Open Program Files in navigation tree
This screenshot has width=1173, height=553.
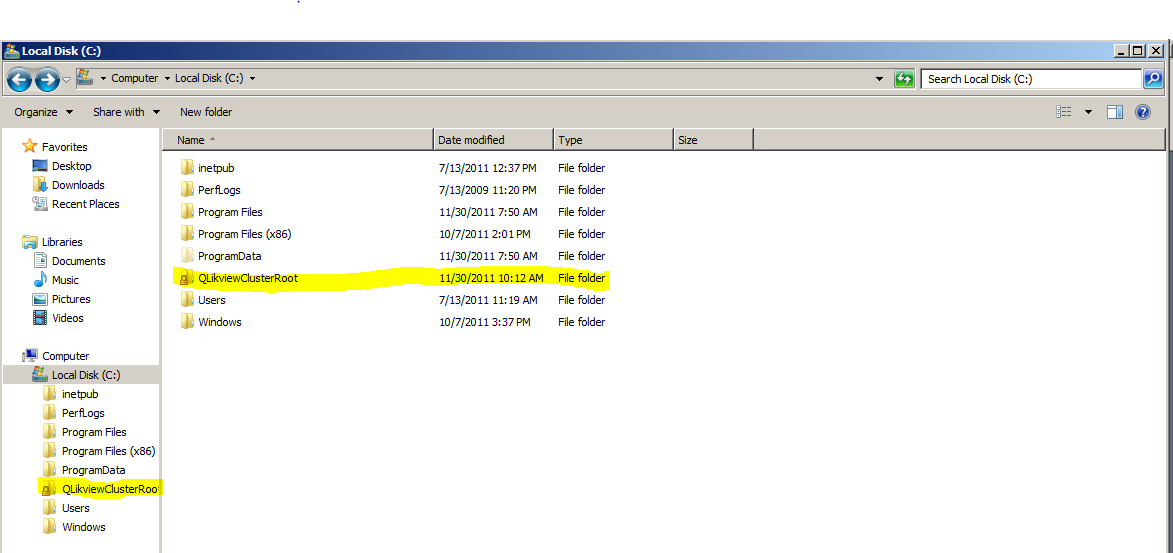point(85,432)
